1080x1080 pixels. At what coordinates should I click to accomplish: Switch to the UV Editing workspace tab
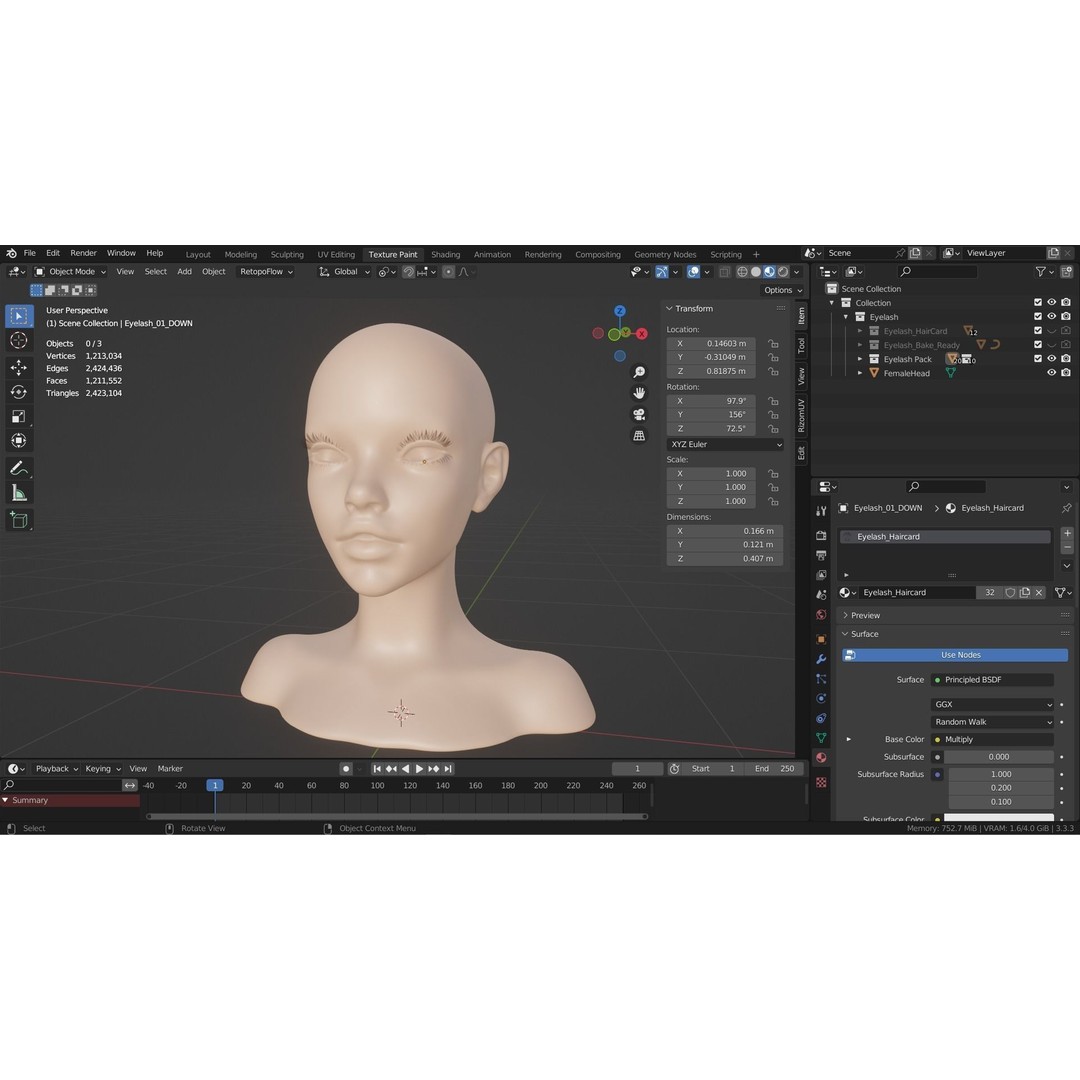tap(336, 254)
